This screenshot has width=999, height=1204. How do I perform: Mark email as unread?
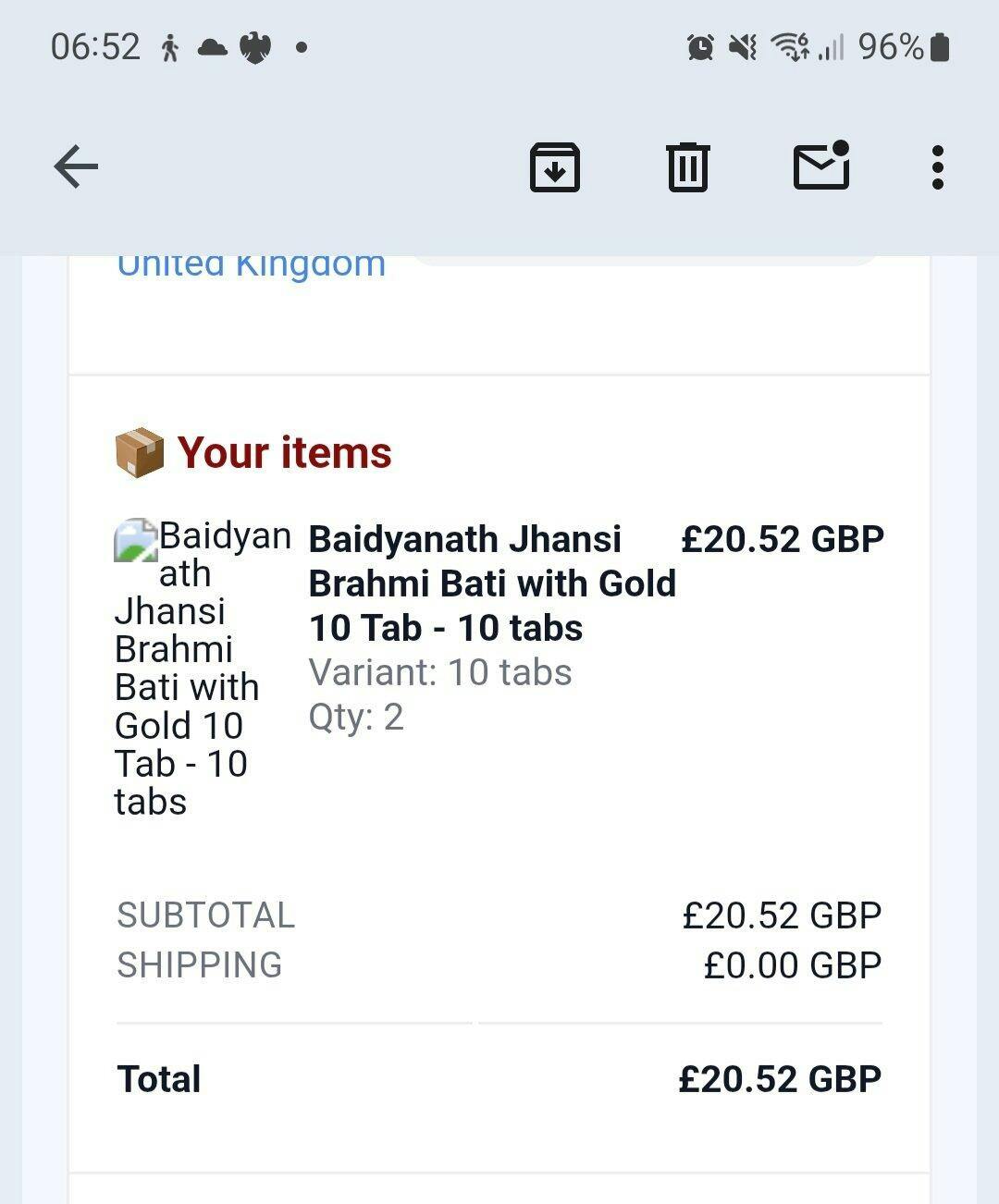[821, 167]
